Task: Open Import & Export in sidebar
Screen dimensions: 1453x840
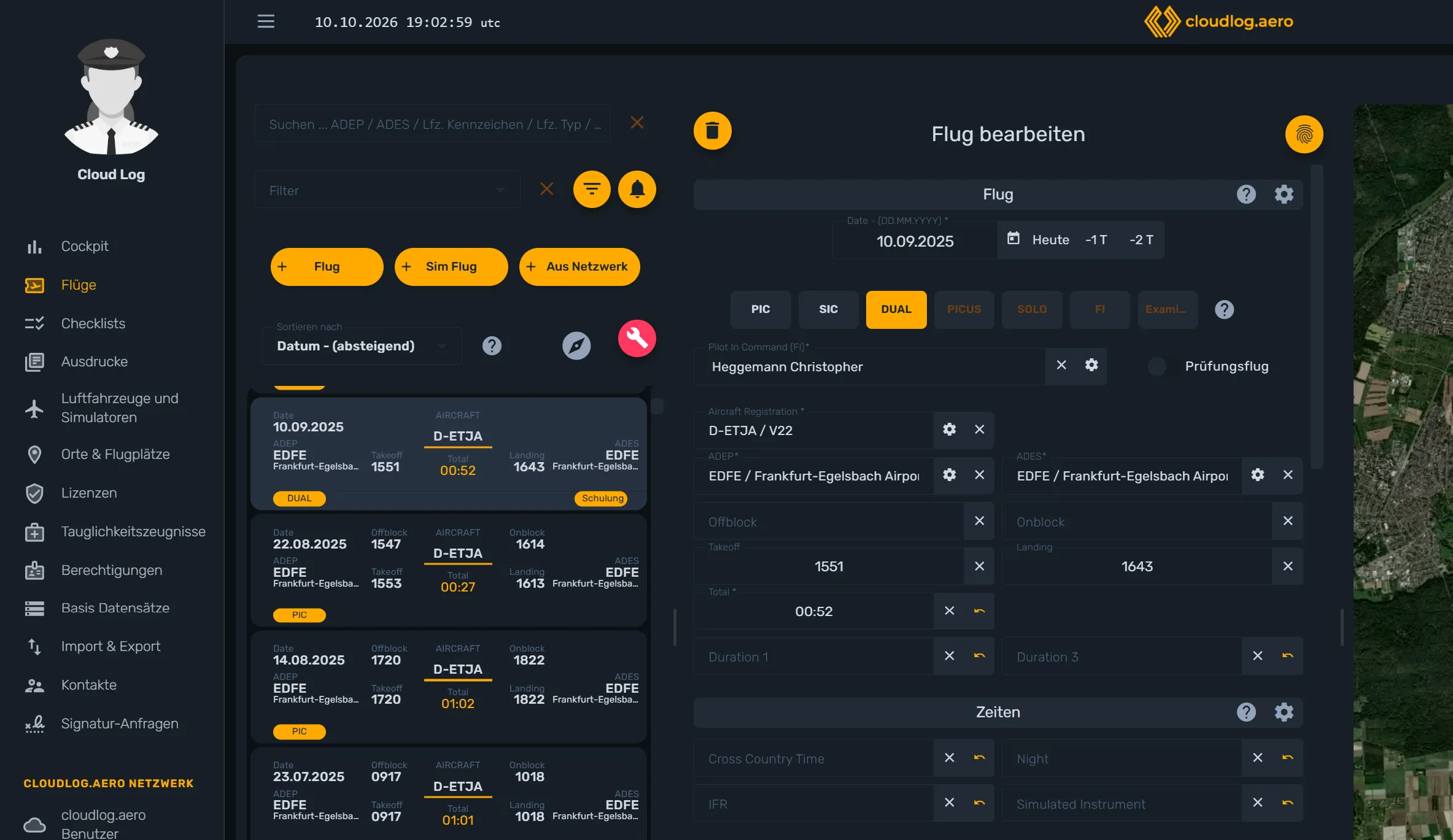Action: coord(110,646)
